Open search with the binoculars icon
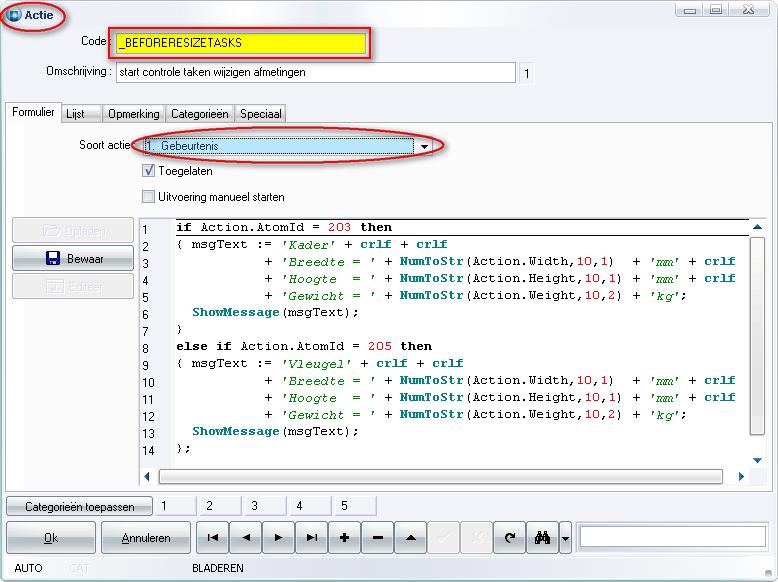778x582 pixels. click(x=542, y=537)
